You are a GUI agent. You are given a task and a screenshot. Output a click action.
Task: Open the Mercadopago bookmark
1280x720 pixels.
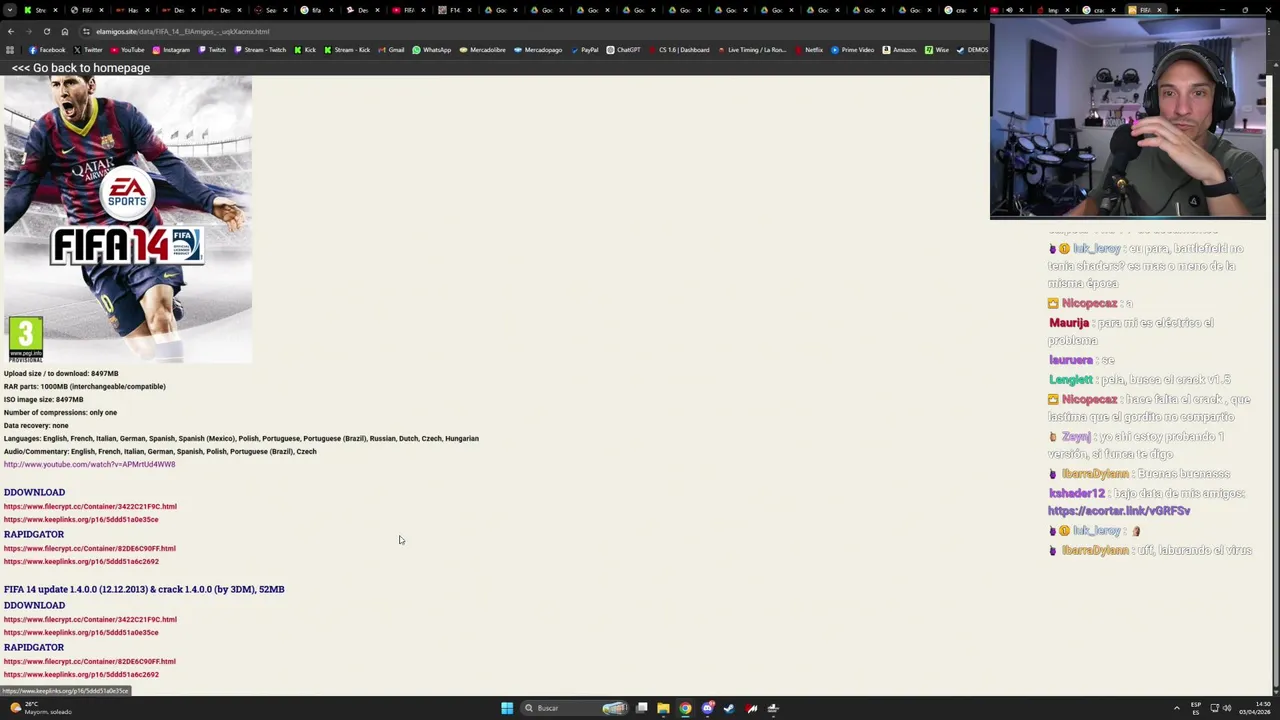click(x=538, y=50)
